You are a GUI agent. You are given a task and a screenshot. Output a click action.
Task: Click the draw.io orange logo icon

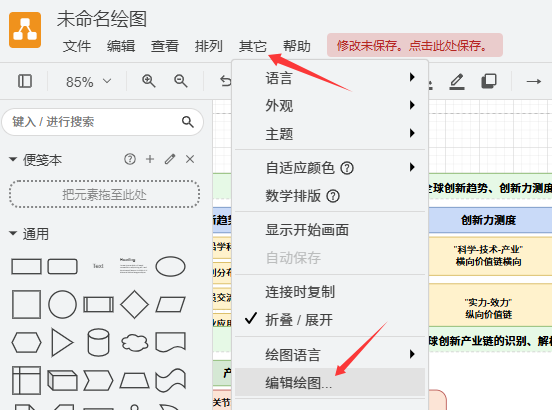[x=25, y=30]
